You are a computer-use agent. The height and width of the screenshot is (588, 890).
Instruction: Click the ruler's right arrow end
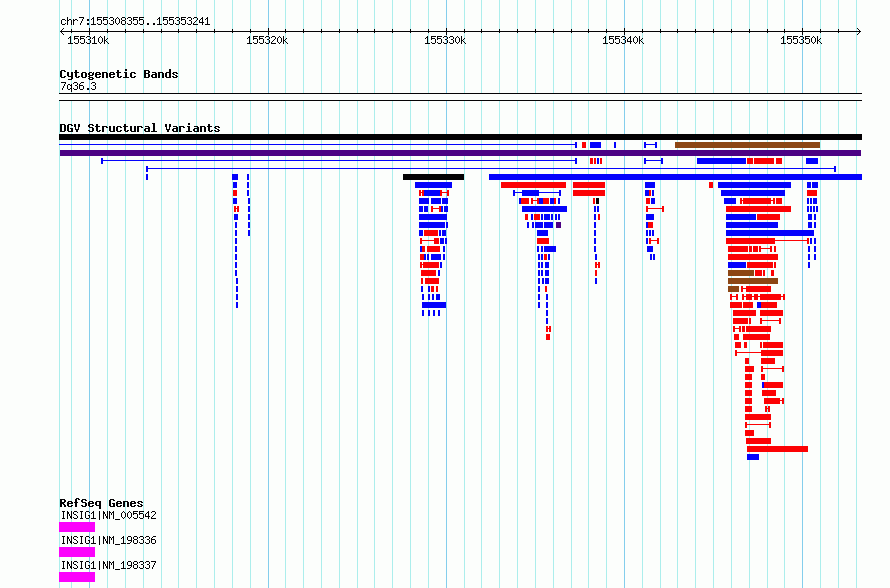[858, 31]
